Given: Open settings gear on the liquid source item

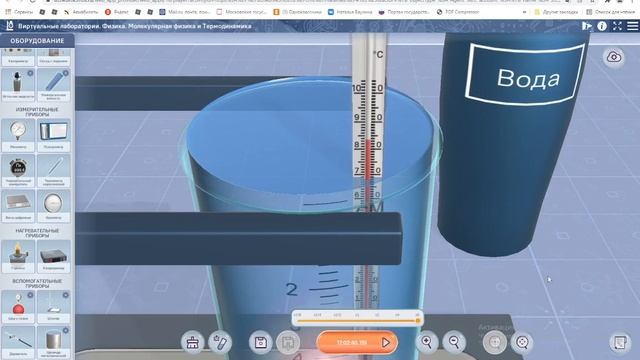Looking at the screenshot, I should pos(30,73).
